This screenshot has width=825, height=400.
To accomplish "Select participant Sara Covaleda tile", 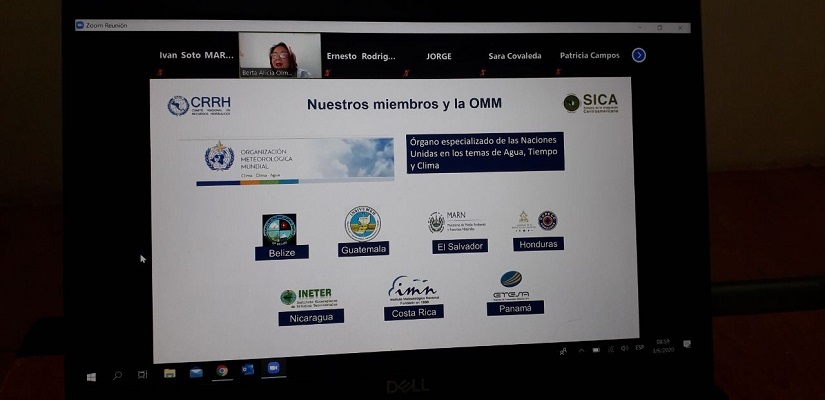I will point(515,56).
